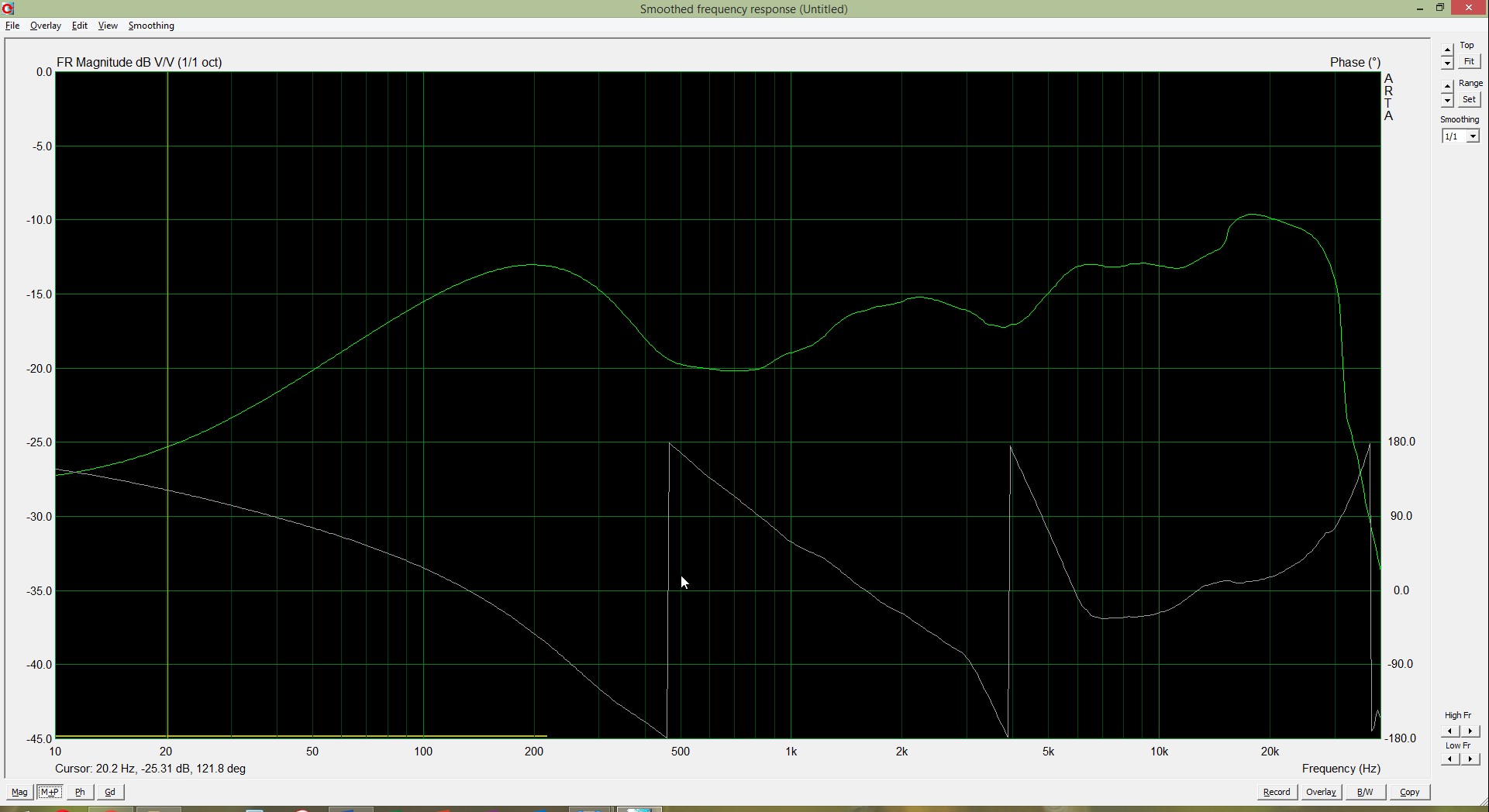Click the yellow cursor line at 20 Hz

click(x=167, y=404)
